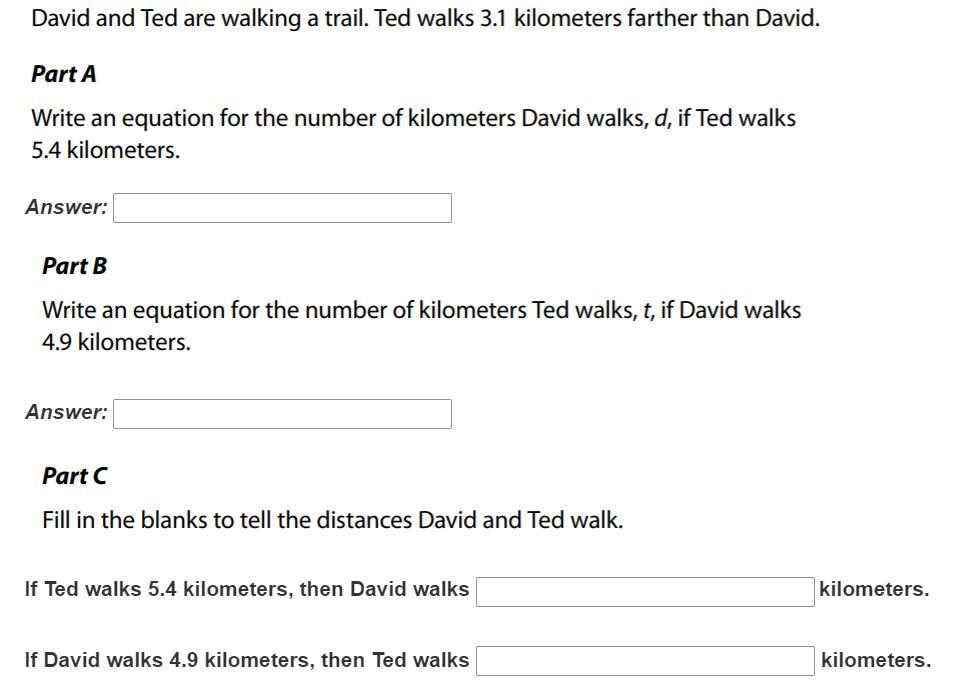
Task: Click the Part B question text about Ted
Action: (x=421, y=326)
